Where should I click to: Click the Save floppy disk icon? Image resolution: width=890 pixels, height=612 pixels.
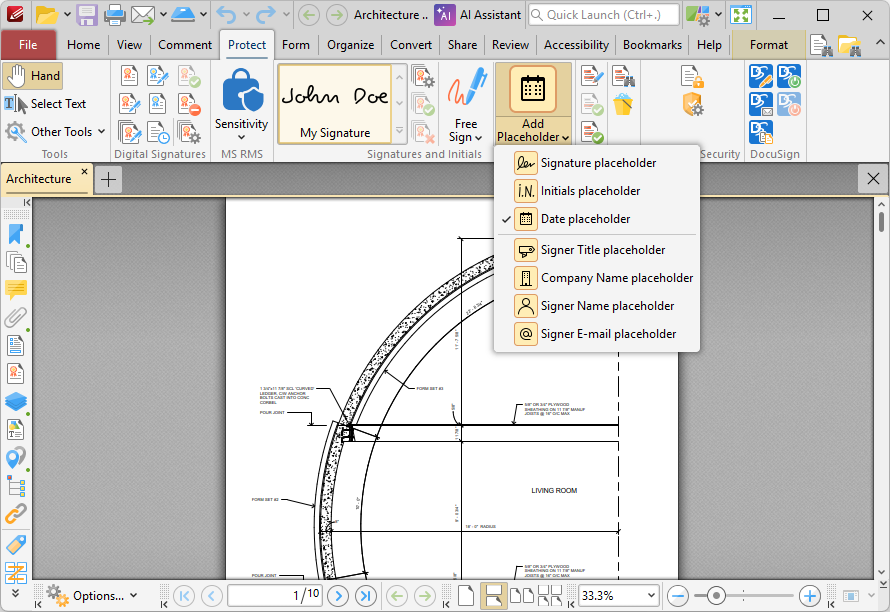87,15
